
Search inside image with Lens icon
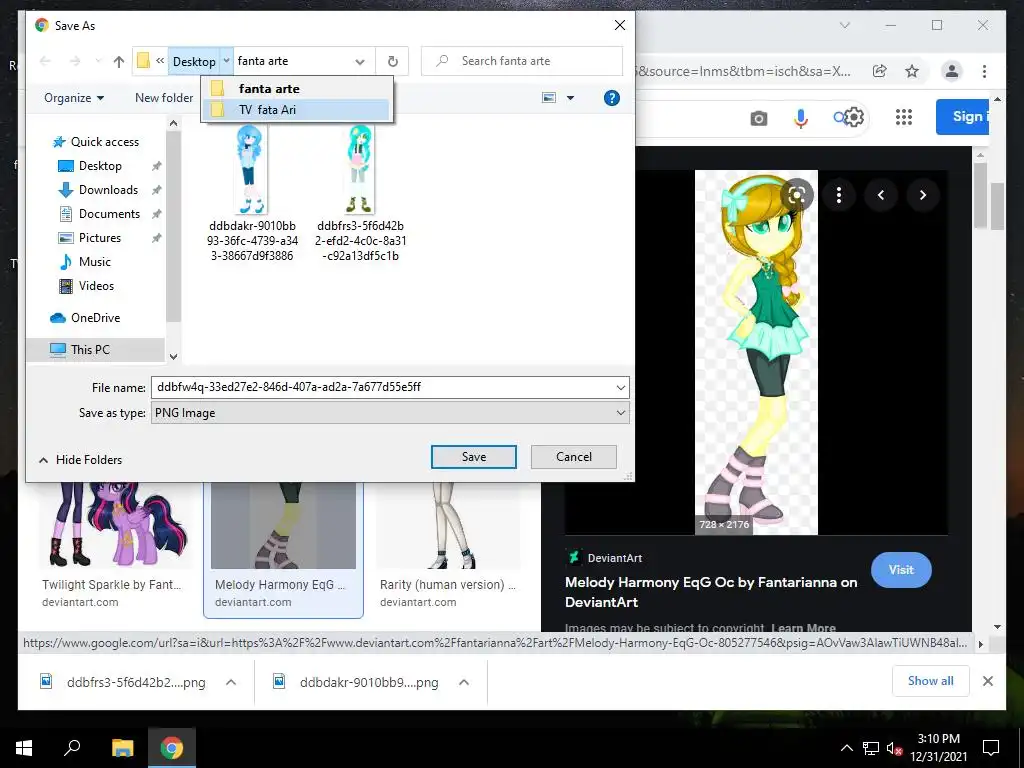[x=796, y=195]
